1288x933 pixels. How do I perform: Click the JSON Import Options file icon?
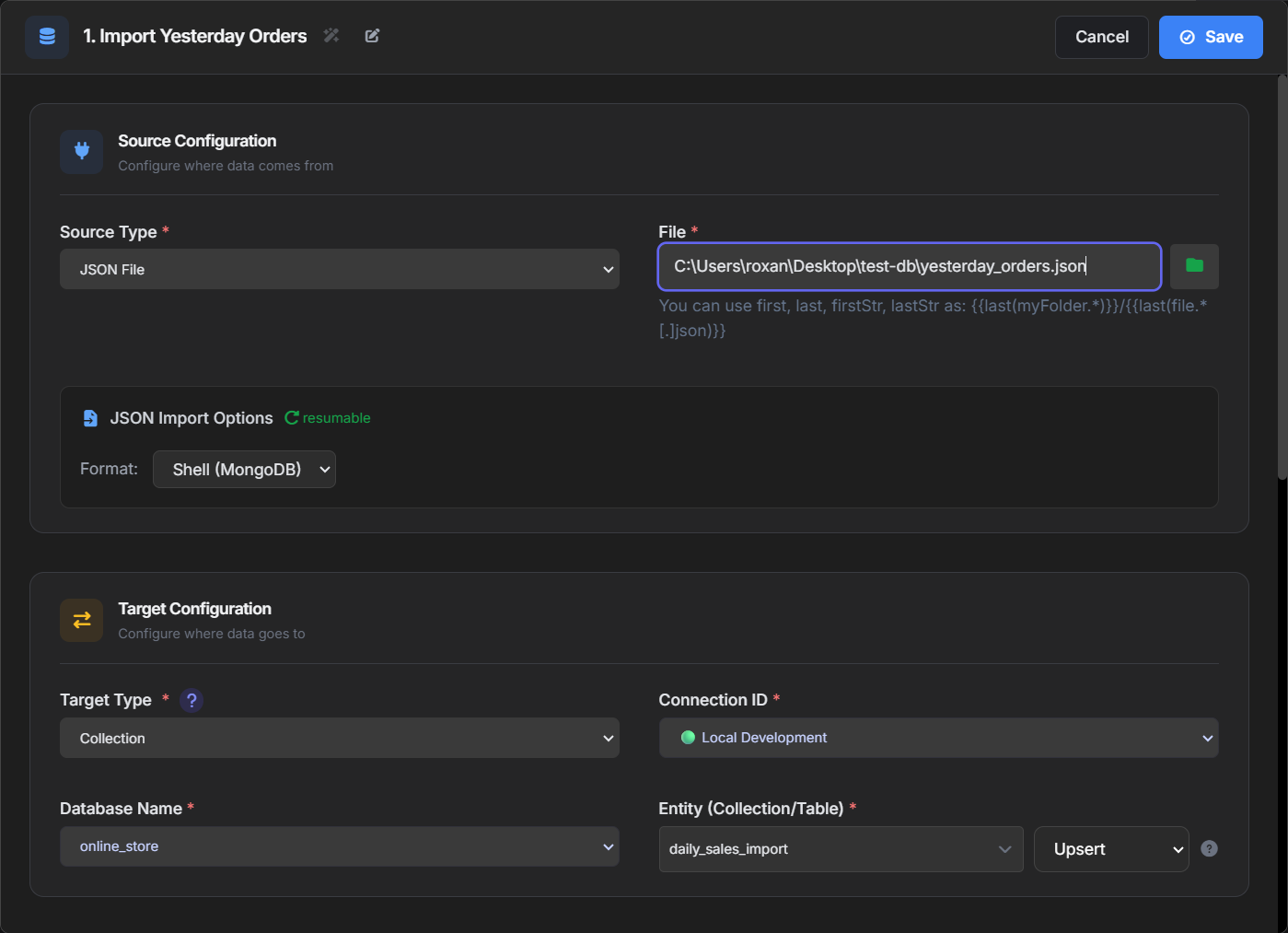90,418
